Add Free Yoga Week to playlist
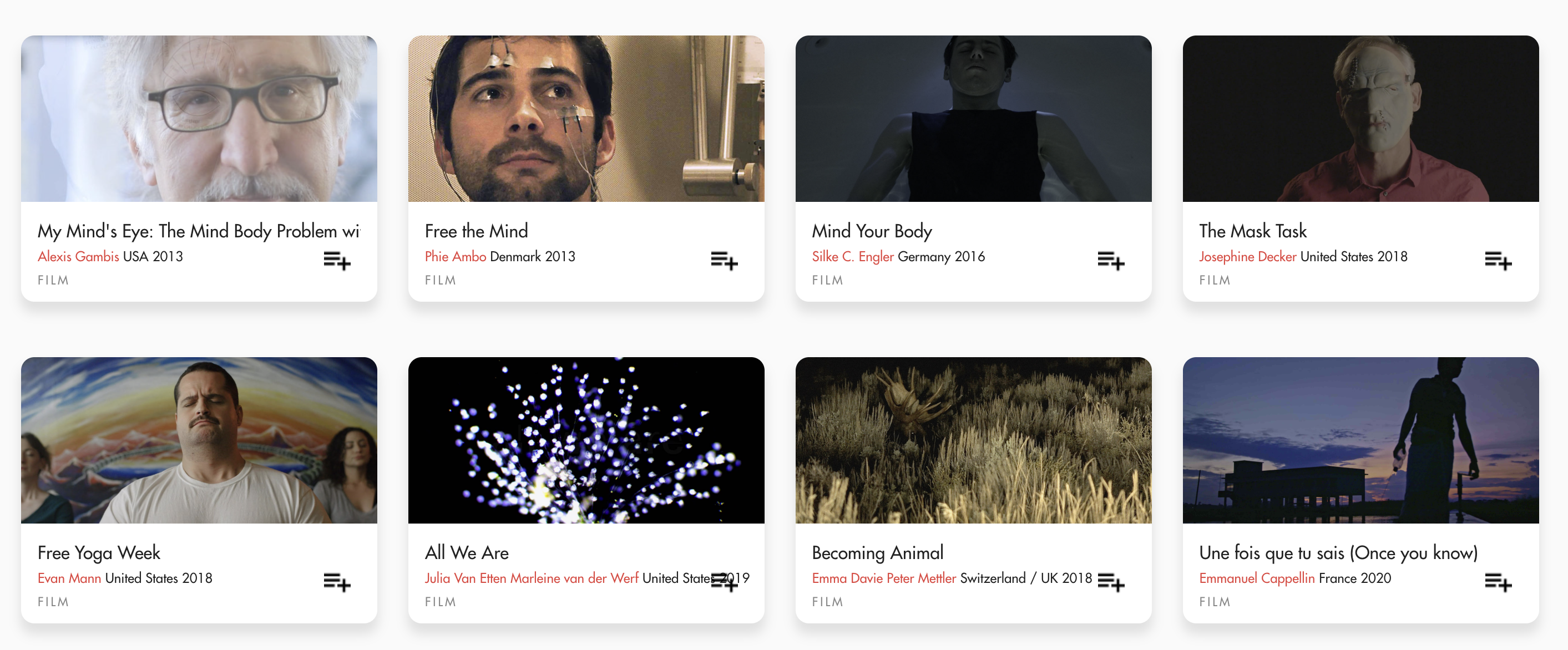Screen dimensions: 1568x650 337,582
